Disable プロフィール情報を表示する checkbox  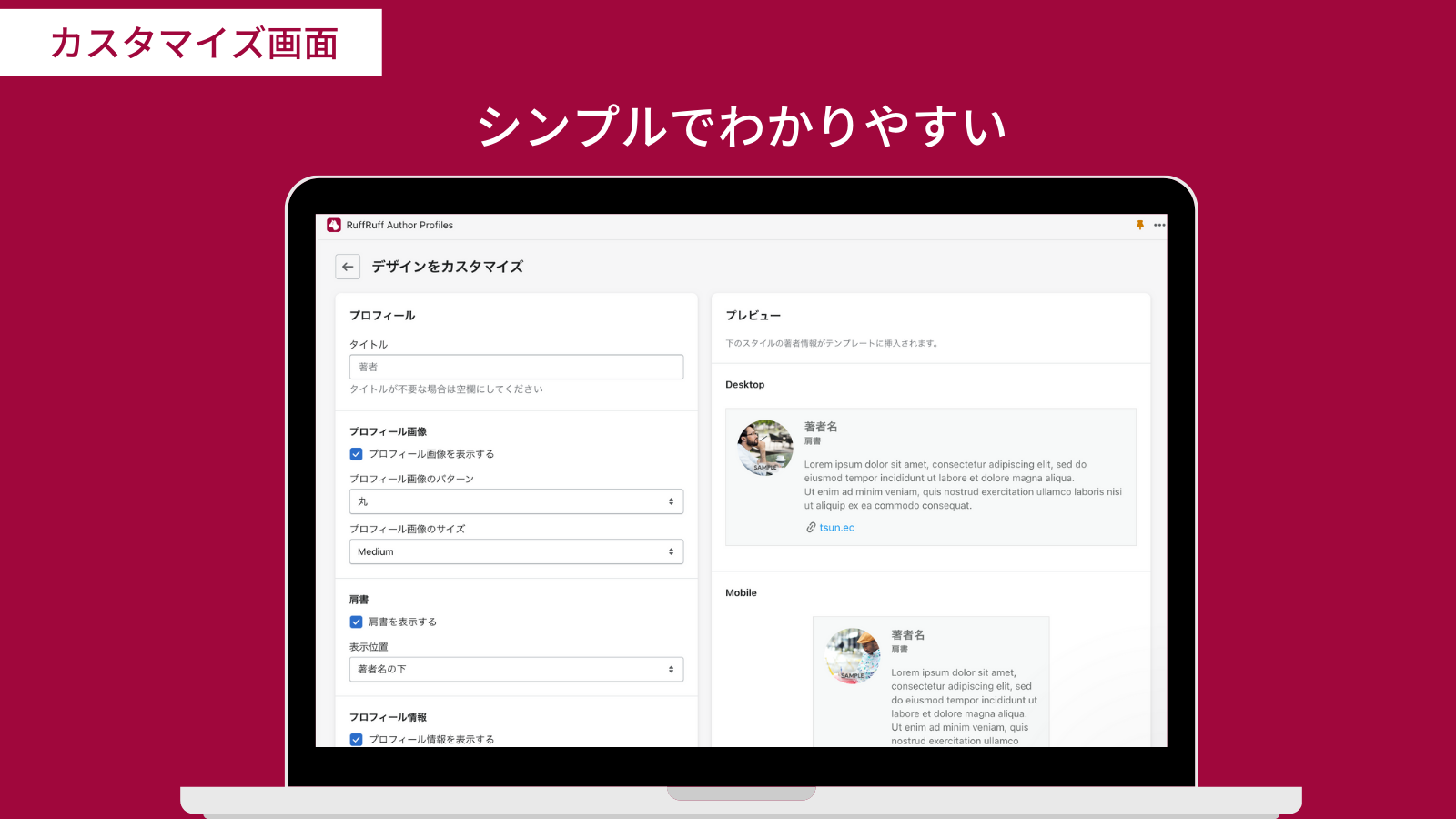point(357,740)
